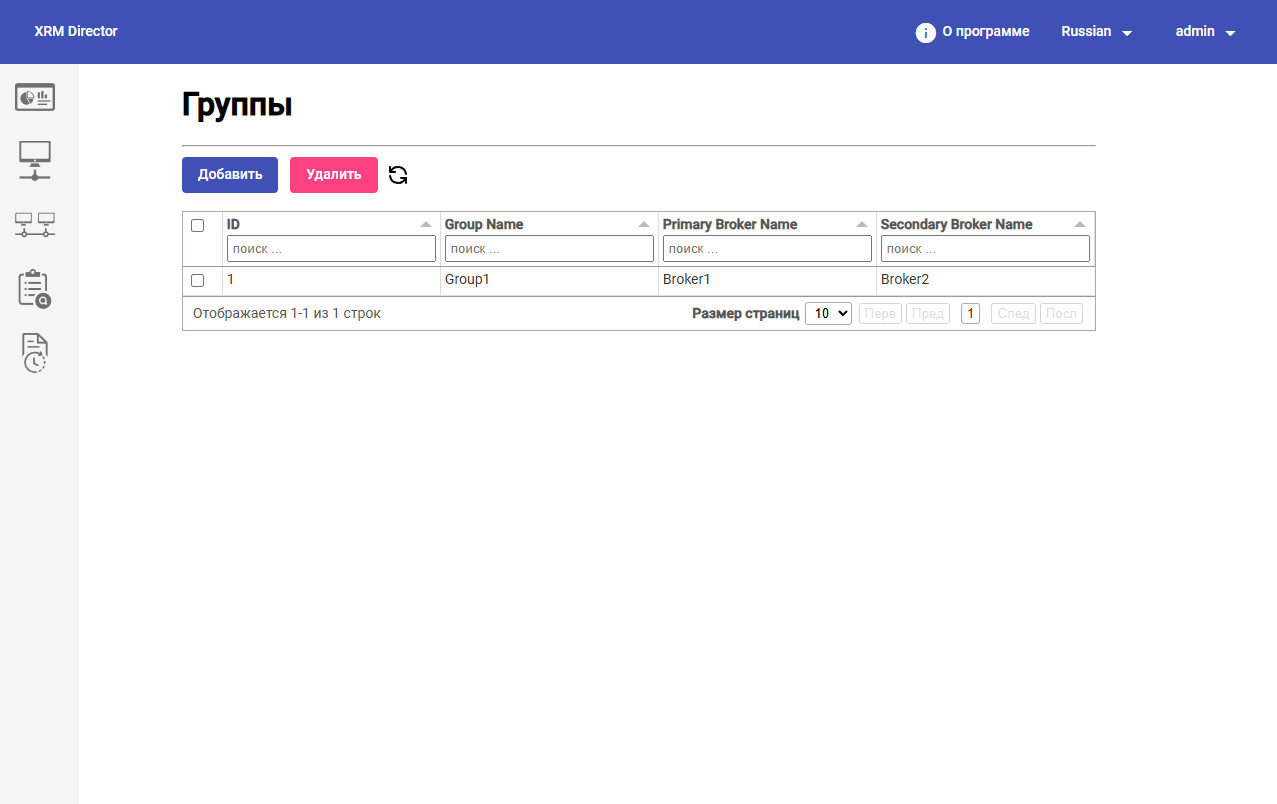Click the Secondary Broker Name column header
Screen dimensions: 1277x804
[956, 224]
